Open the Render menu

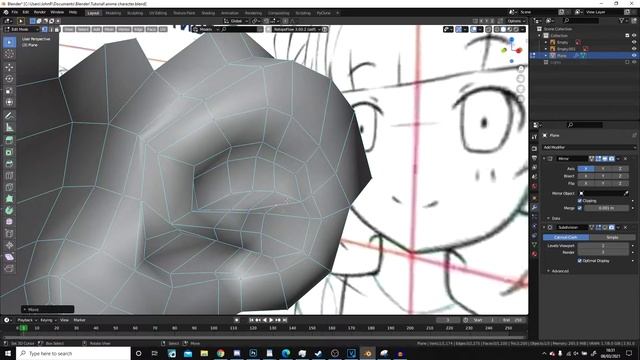(40, 12)
